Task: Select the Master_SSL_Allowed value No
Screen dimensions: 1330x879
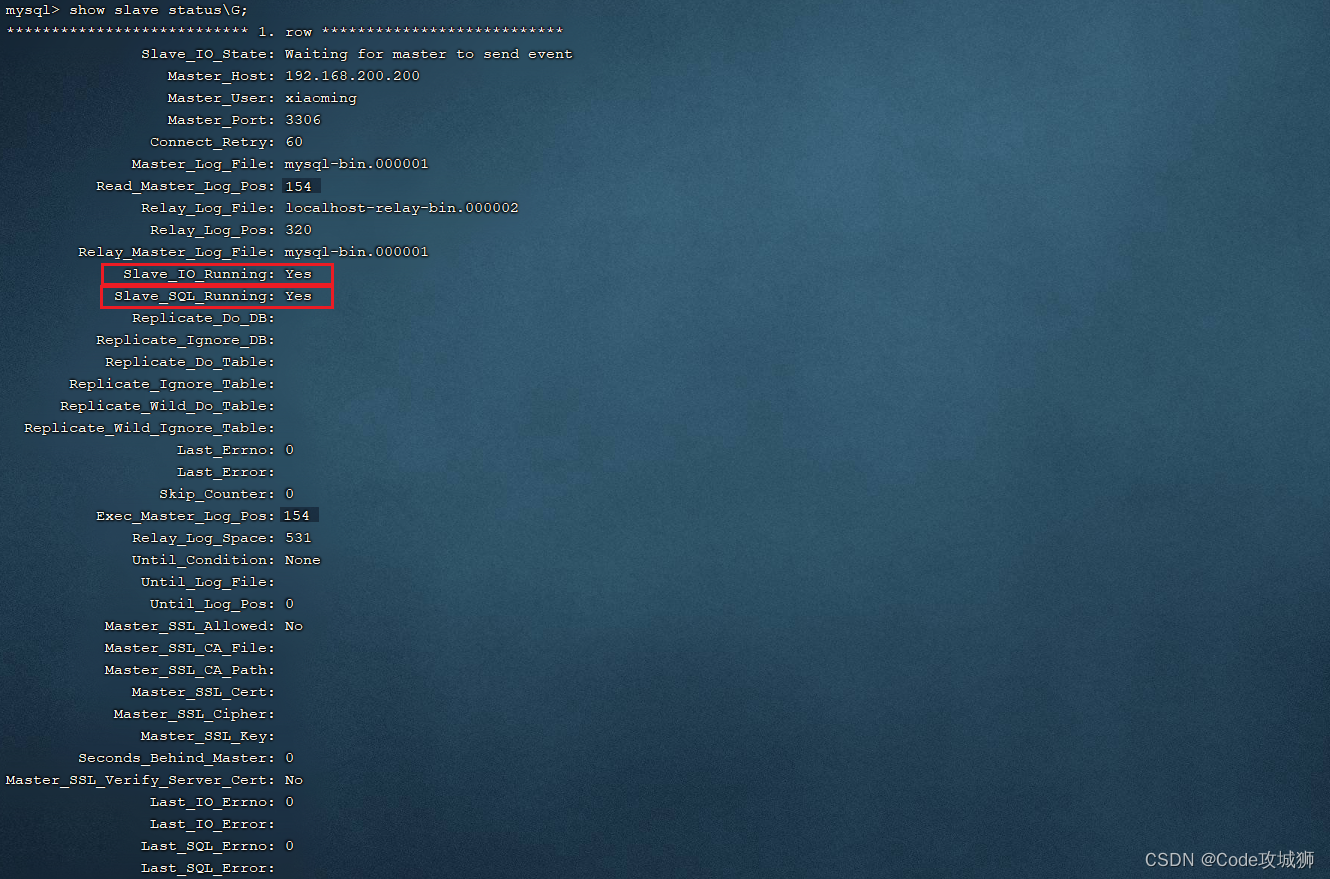Action: [x=294, y=626]
